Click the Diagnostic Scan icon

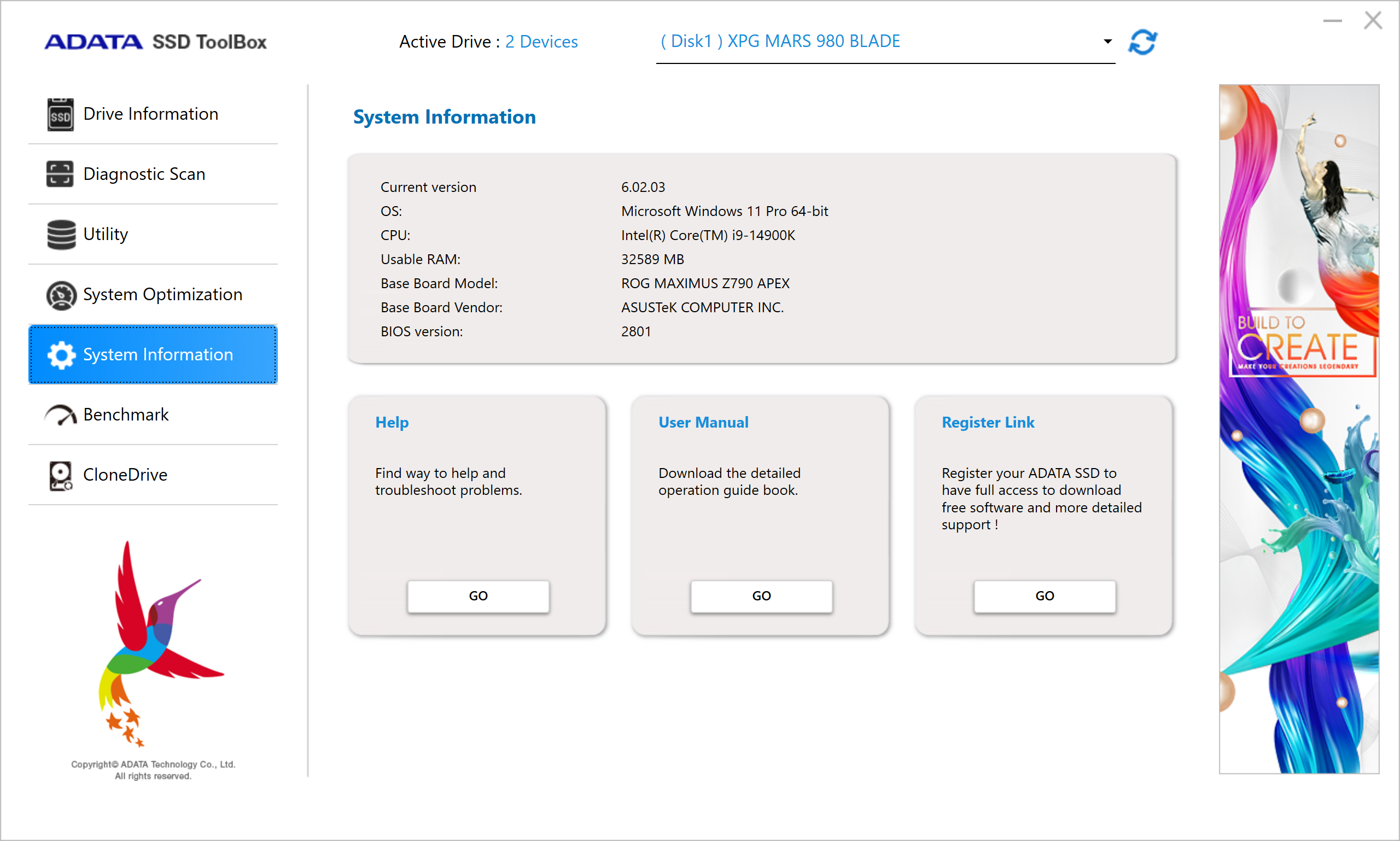[x=60, y=174]
